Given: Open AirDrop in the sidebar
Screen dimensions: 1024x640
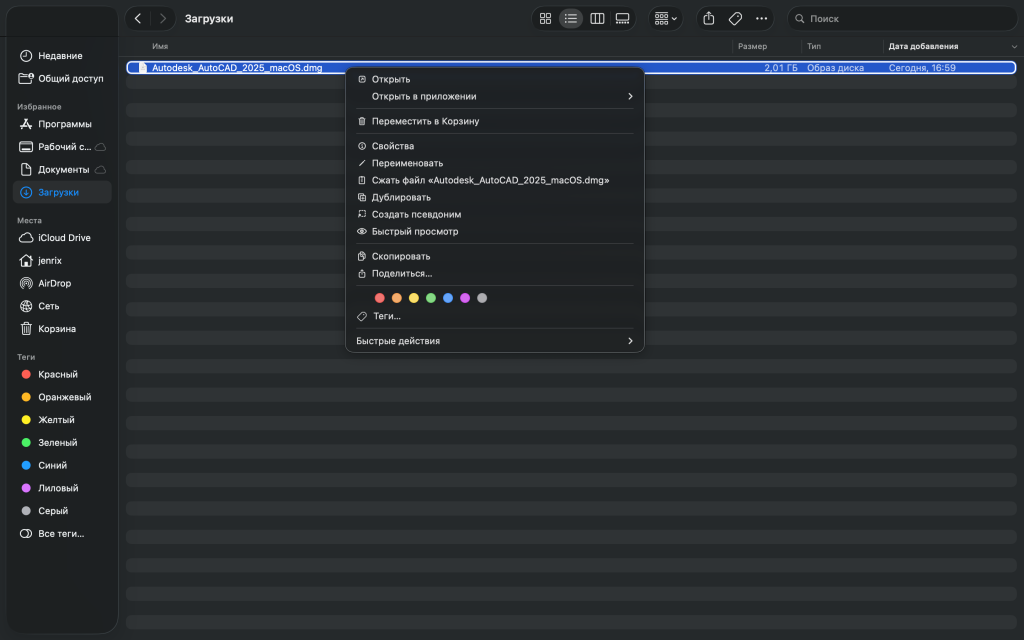Looking at the screenshot, I should [x=62, y=283].
